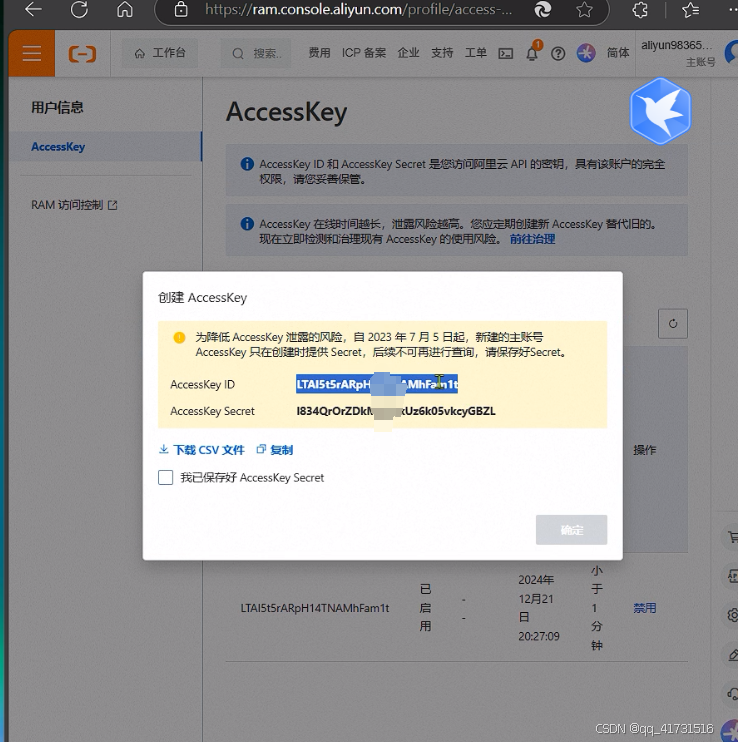
Task: Refresh the AccessKey list
Action: (673, 324)
